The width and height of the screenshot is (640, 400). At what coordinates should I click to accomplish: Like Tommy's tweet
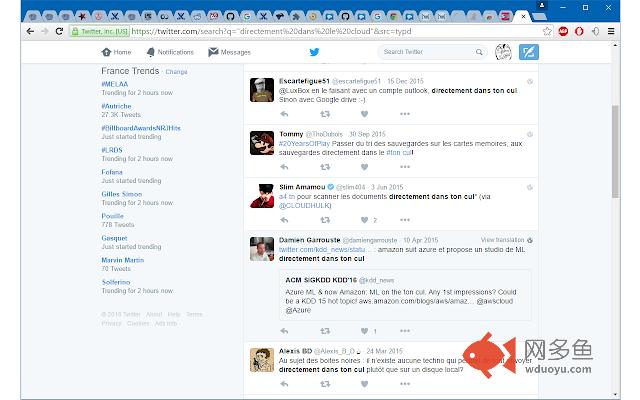coord(364,167)
